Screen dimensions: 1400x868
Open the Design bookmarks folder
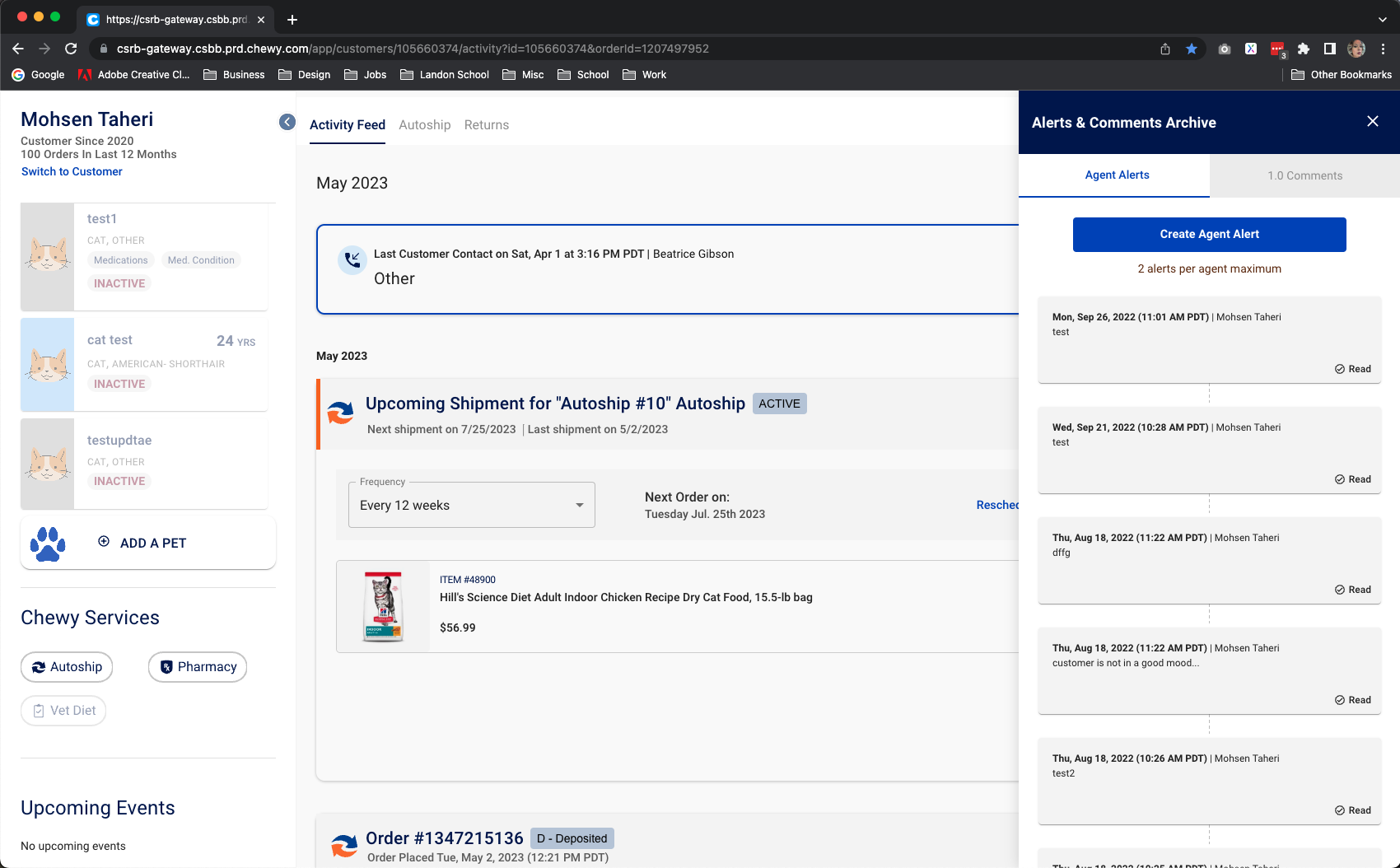305,75
